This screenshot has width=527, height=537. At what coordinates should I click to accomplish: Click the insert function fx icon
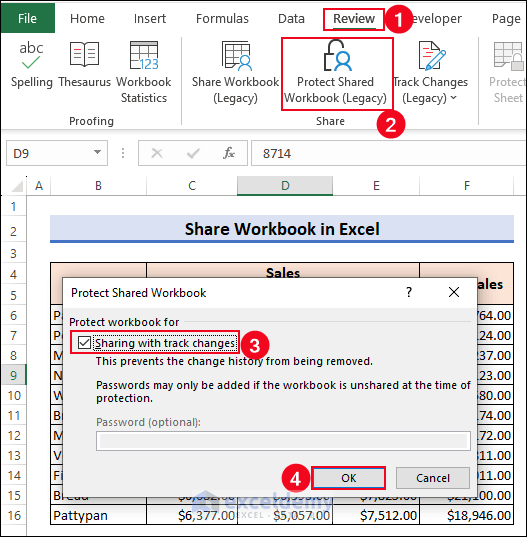pyautogui.click(x=229, y=153)
